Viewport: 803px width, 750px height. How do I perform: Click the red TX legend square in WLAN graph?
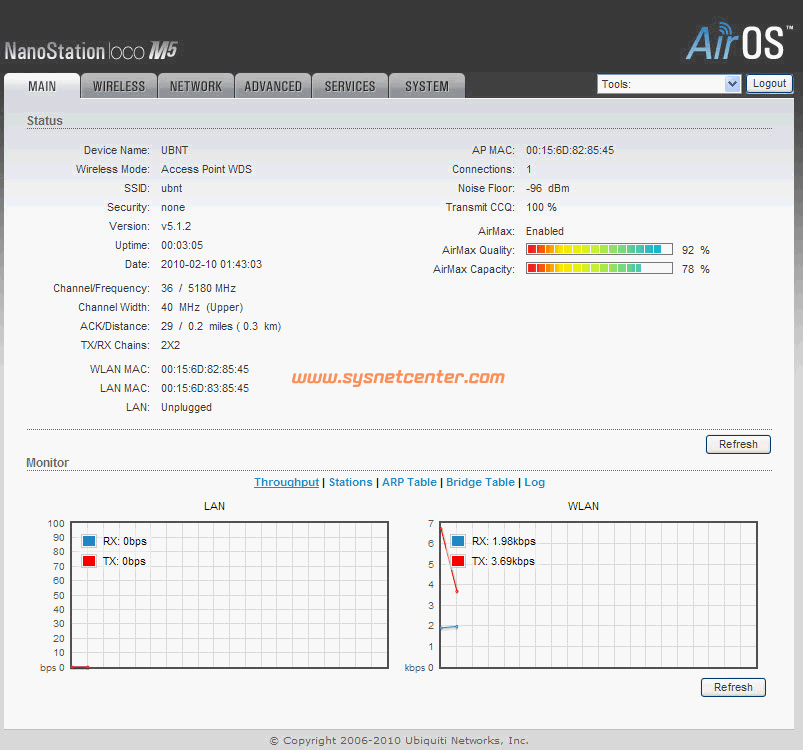(458, 561)
